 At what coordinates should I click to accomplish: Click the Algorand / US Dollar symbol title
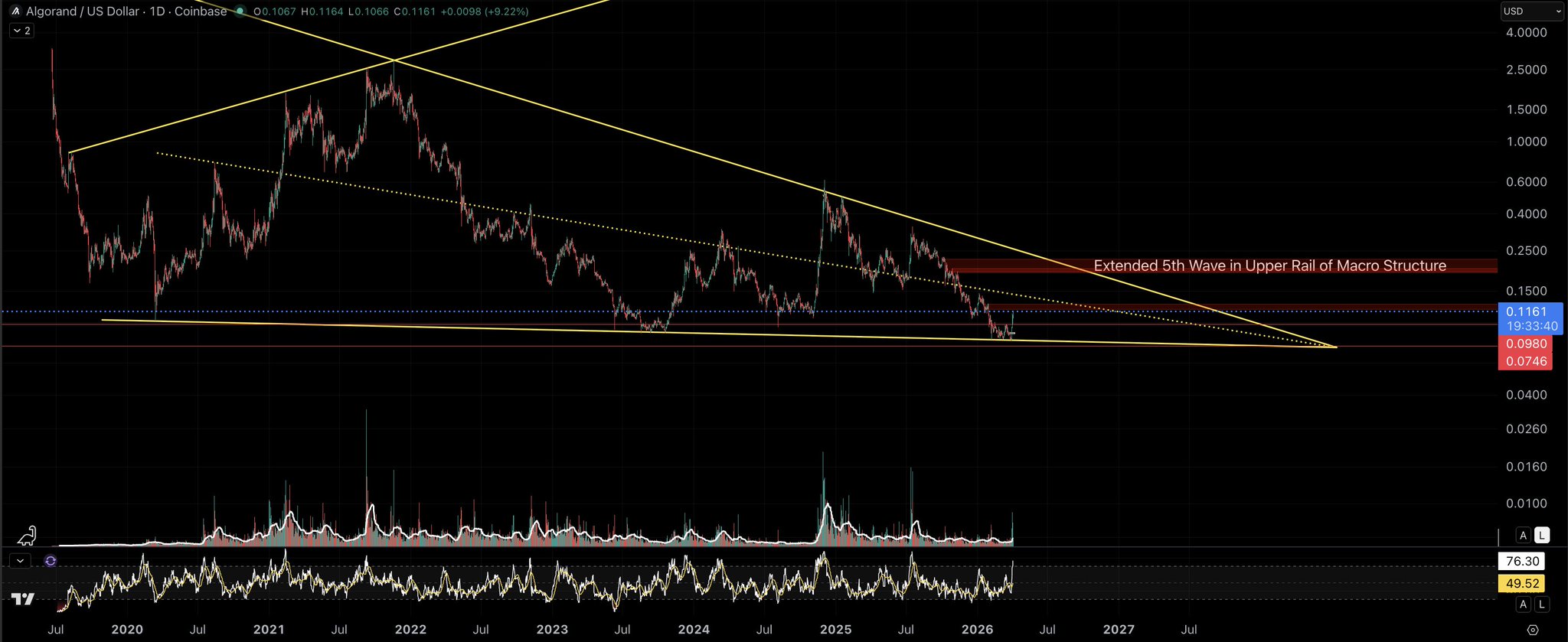point(83,11)
